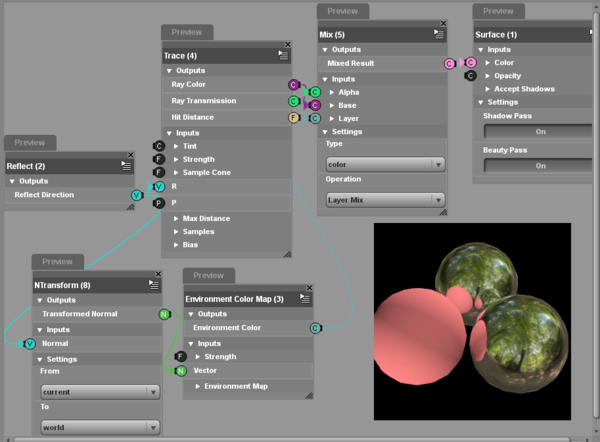The image size is (600, 442).
Task: Click the Ray Color output connector on Trace node
Action: (x=293, y=85)
